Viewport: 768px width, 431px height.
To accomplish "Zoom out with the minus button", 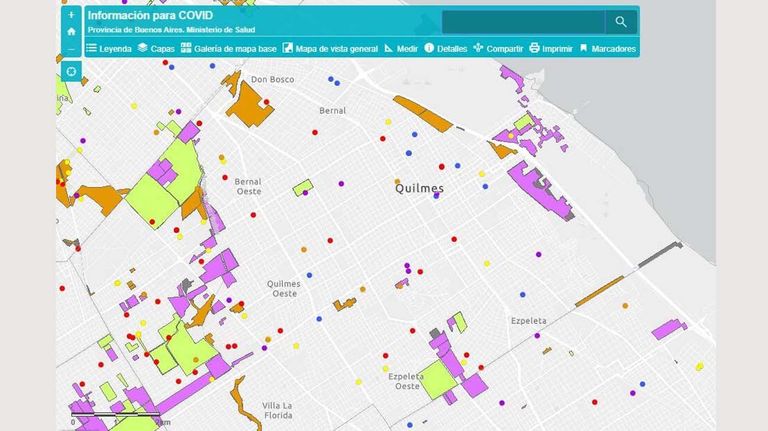I will tap(72, 49).
